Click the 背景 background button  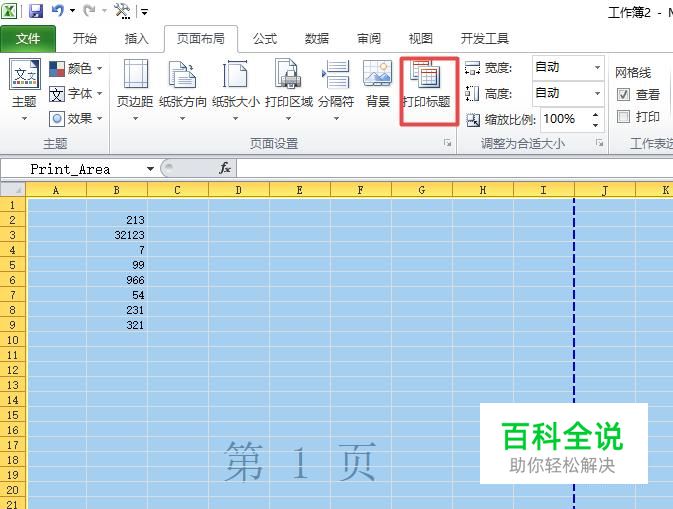point(378,84)
